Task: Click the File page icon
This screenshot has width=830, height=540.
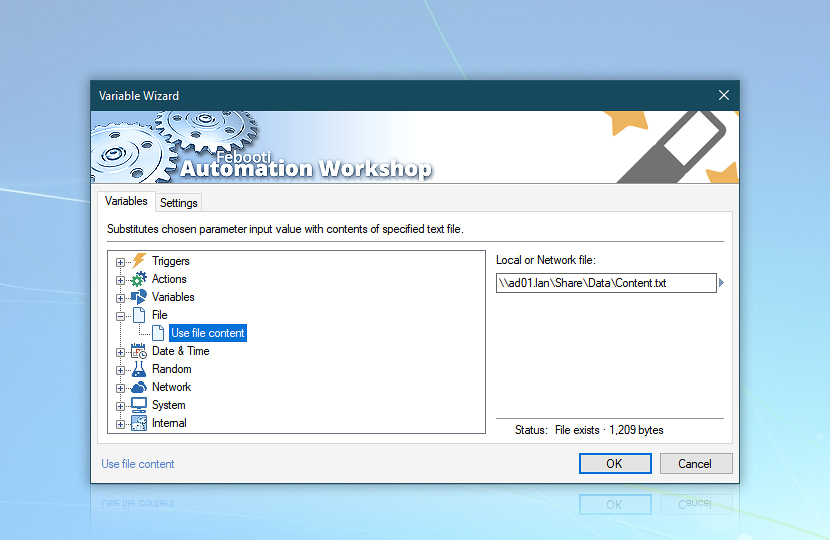Action: pyautogui.click(x=139, y=315)
